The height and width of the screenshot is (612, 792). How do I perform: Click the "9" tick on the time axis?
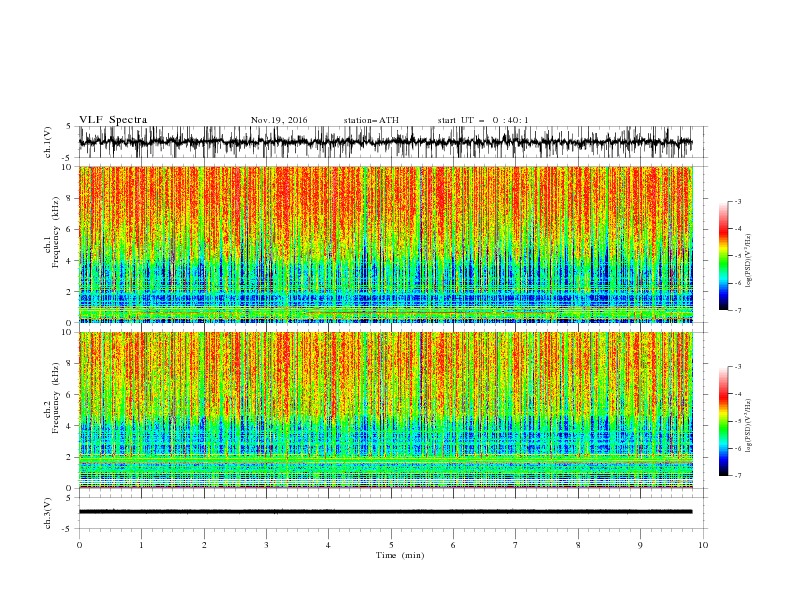[x=640, y=545]
